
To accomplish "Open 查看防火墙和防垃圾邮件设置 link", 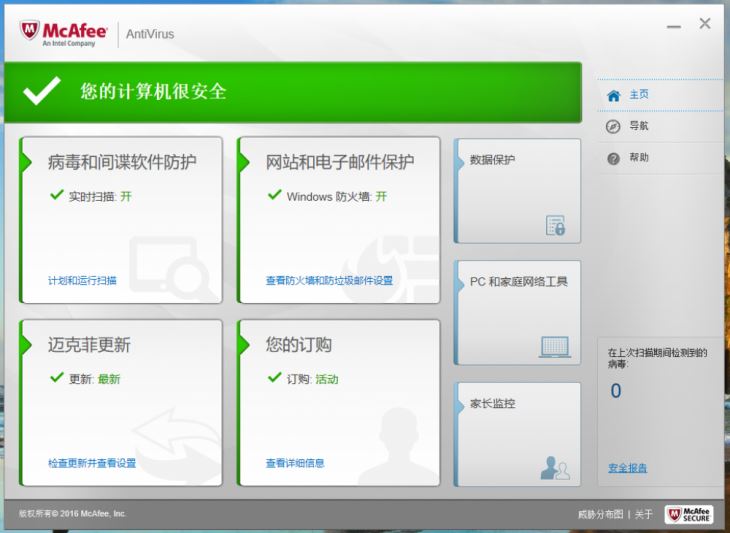I will click(329, 280).
